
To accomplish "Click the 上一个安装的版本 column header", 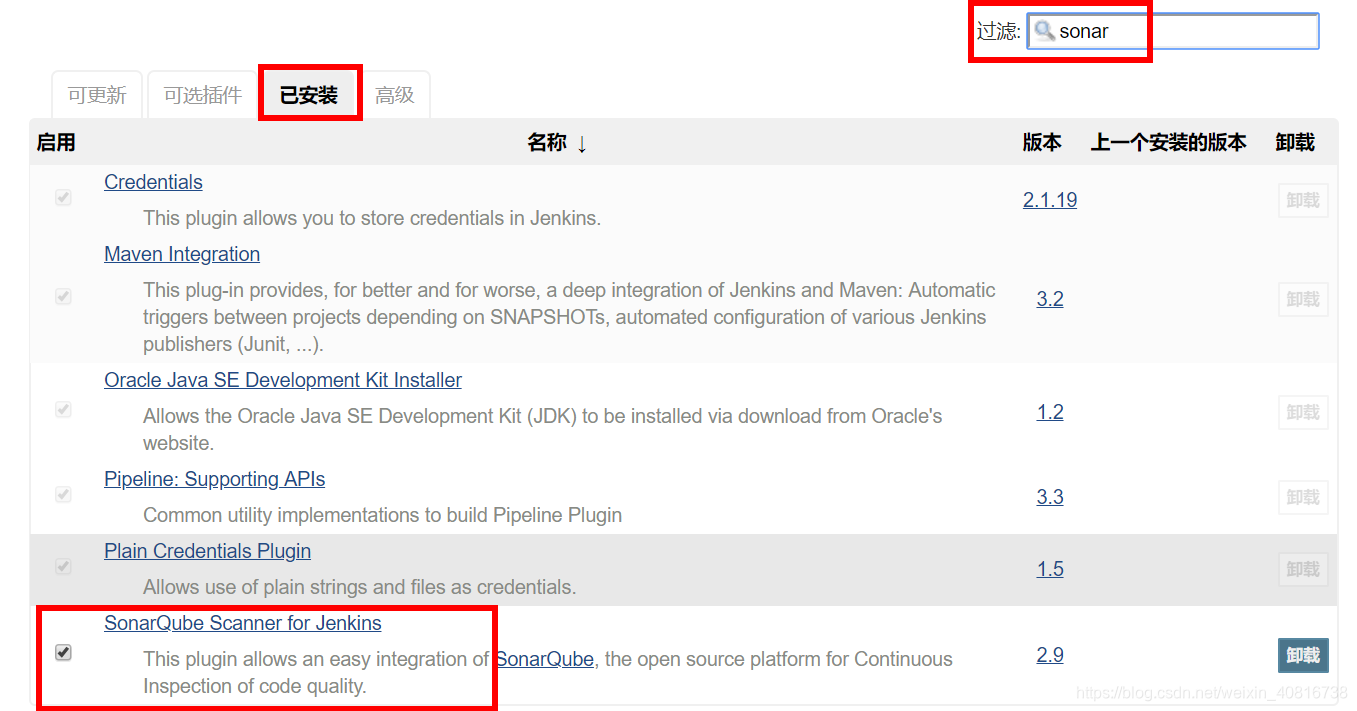I will pyautogui.click(x=1168, y=143).
